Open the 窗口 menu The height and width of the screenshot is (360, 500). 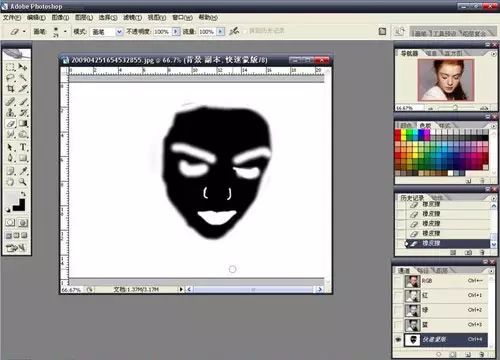tap(182, 17)
